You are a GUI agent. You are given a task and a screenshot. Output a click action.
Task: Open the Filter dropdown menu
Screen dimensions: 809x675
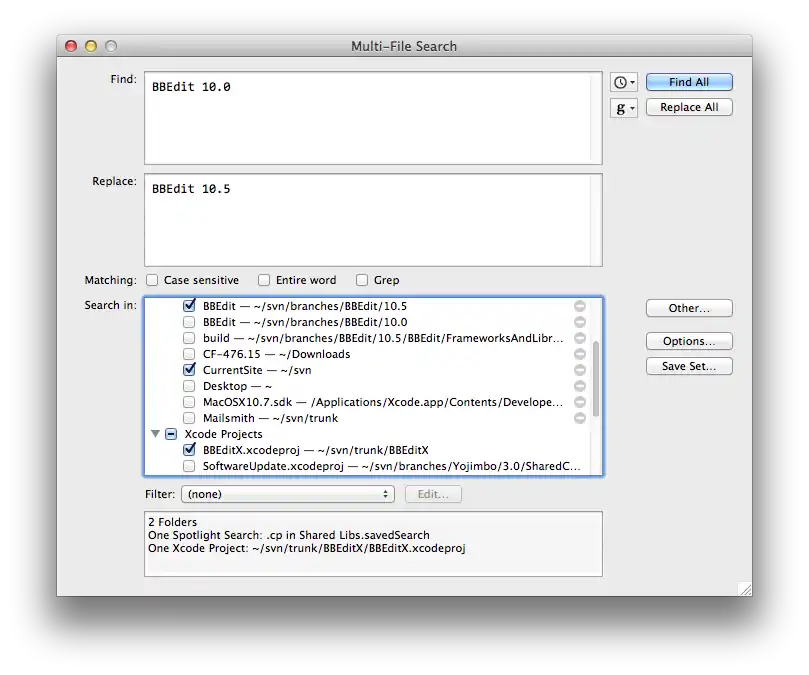287,494
